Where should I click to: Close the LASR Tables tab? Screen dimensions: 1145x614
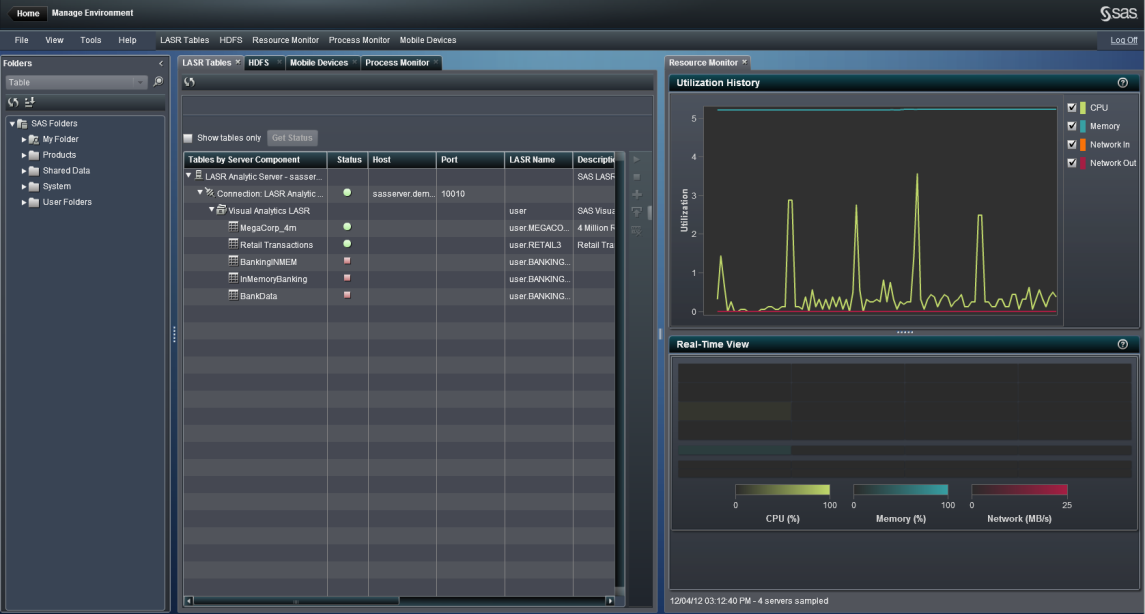(237, 62)
